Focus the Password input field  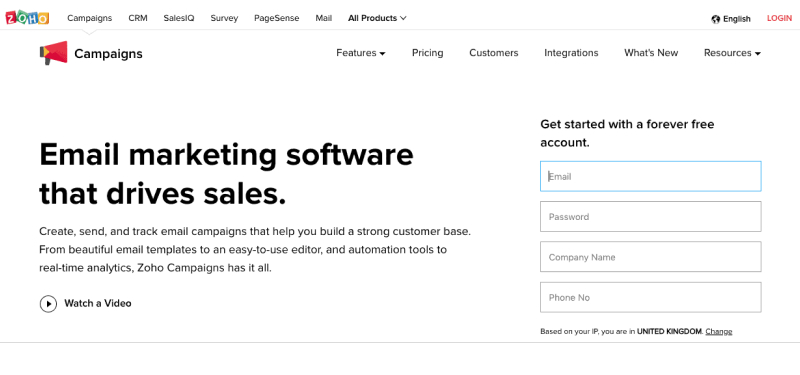coord(651,216)
